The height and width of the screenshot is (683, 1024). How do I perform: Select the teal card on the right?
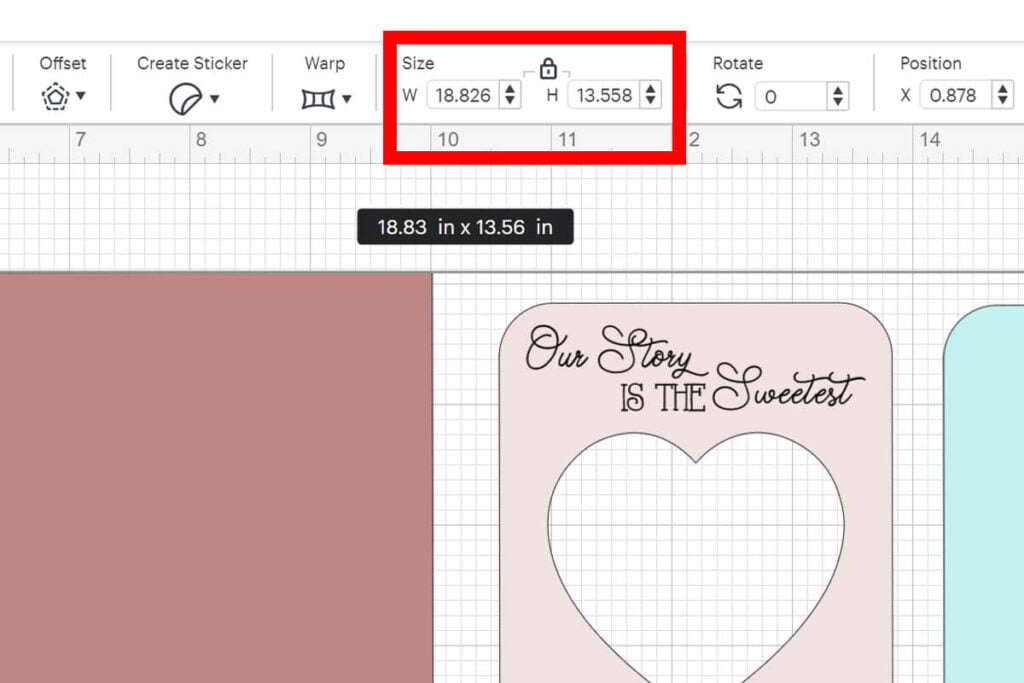[990, 480]
